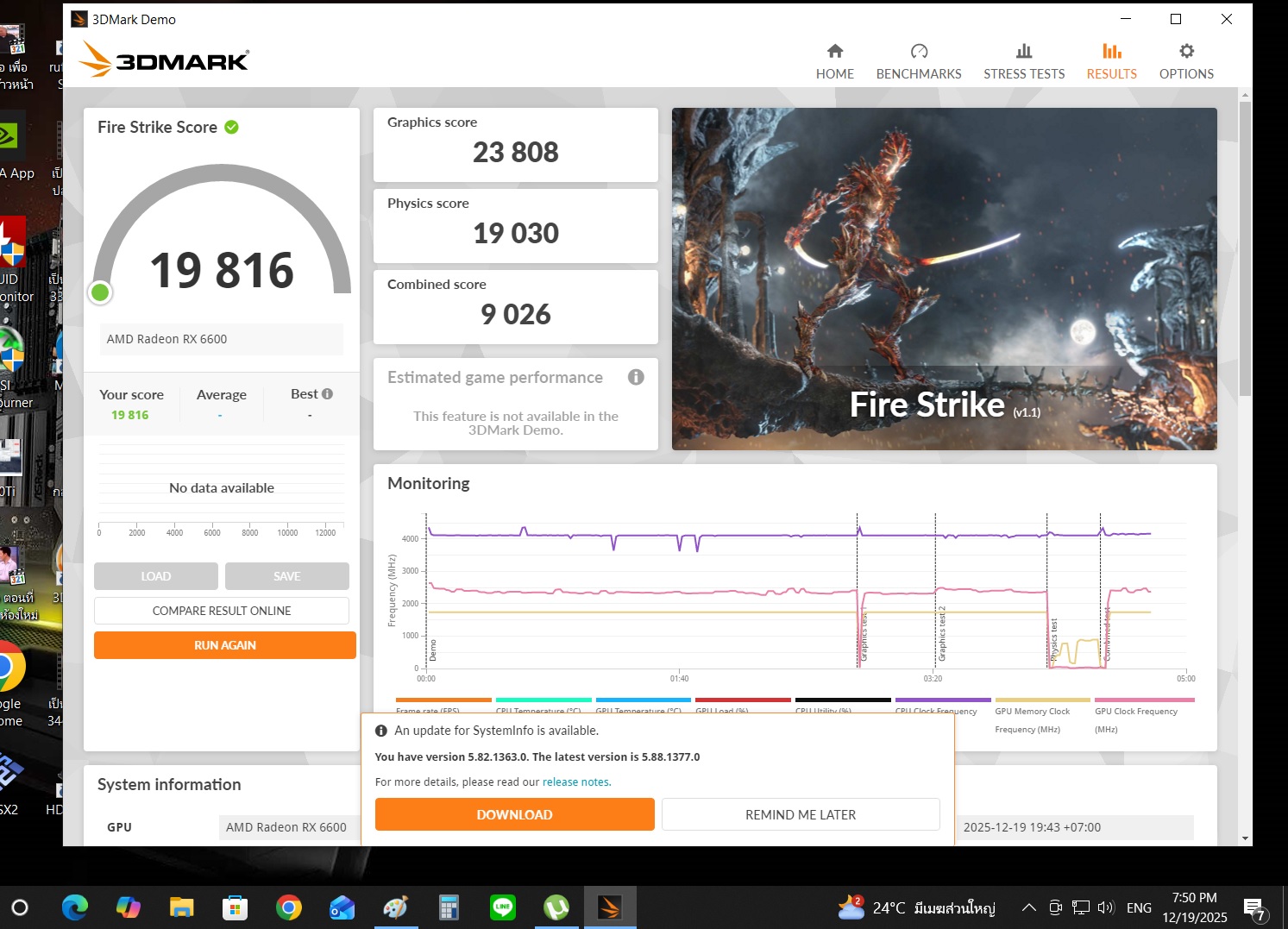1288x929 pixels.
Task: Go to Benchmarks section
Action: click(x=918, y=61)
